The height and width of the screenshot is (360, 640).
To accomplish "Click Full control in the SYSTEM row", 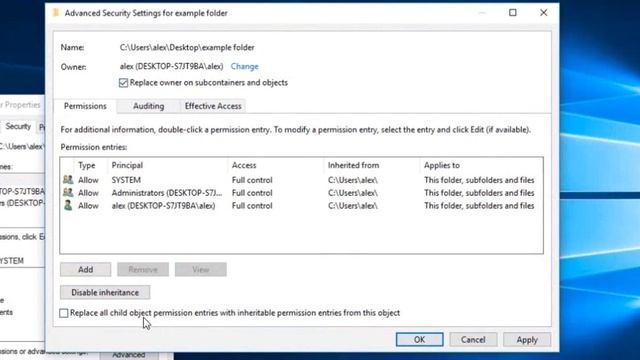I will click(252, 180).
